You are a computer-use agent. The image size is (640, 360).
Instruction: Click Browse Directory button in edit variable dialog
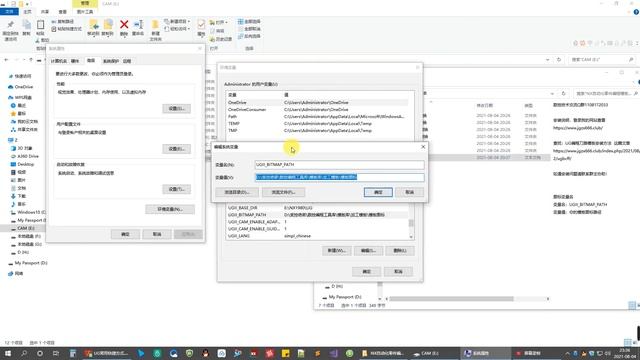[237, 192]
